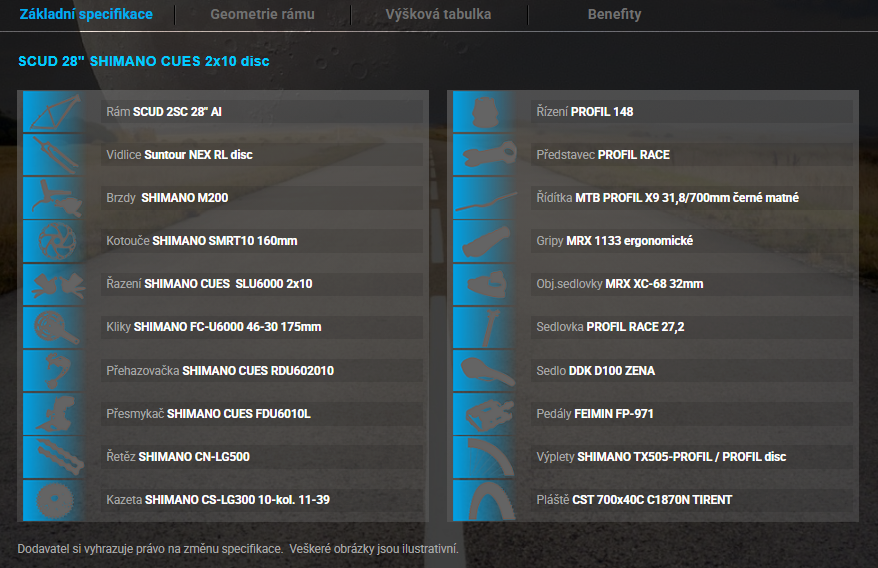Image resolution: width=878 pixels, height=568 pixels.
Task: Select the Brzdy SHIMANO M200 row
Action: pos(262,198)
